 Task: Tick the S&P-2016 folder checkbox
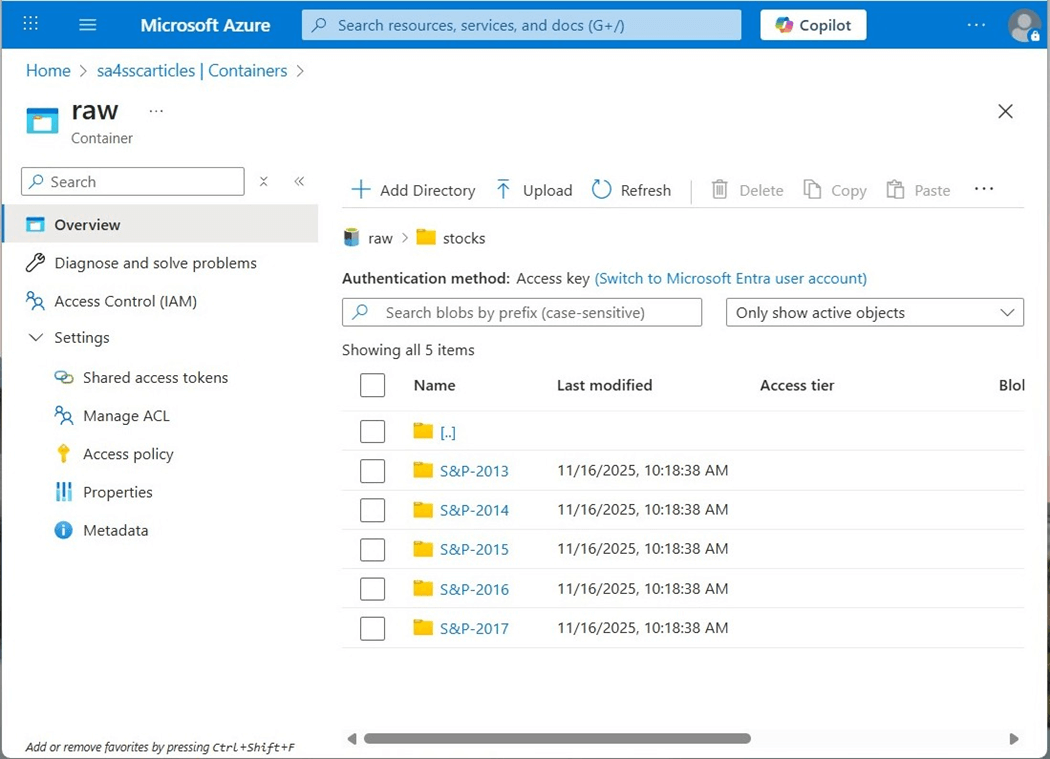click(373, 589)
